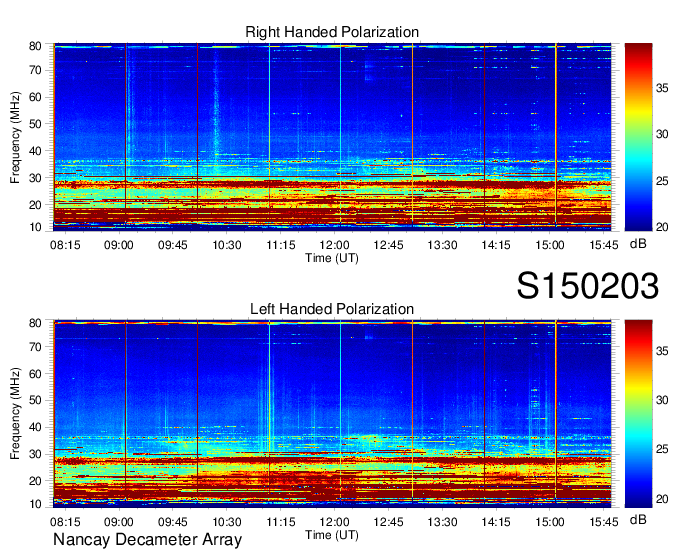Click the dB unit label under Right Handed colorbar
This screenshot has height=552, width=680.
[x=638, y=244]
